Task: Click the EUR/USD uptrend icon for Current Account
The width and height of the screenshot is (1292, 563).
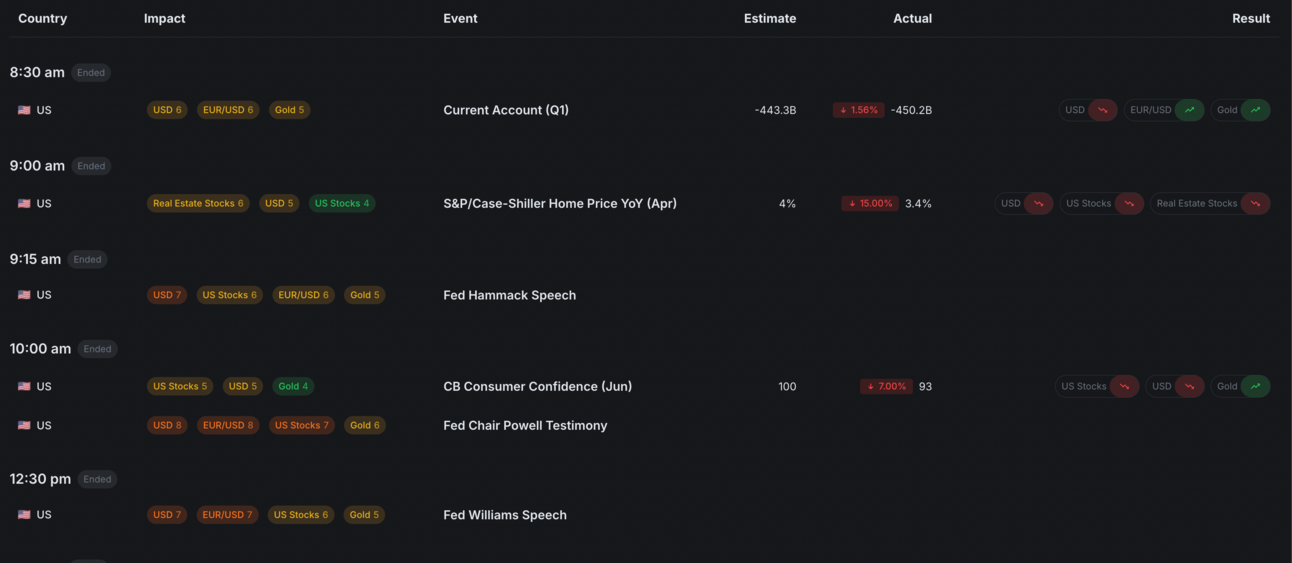Action: pyautogui.click(x=1190, y=110)
